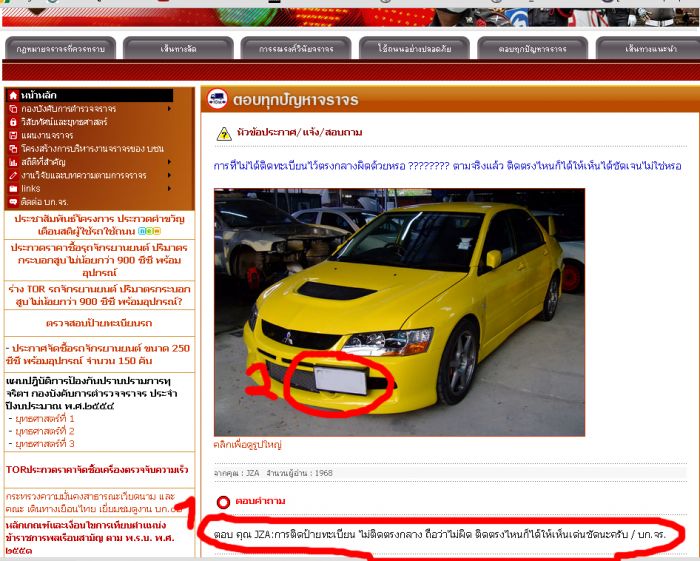Click the ตอบคำถาม heading
The image size is (700, 561).
(260, 501)
